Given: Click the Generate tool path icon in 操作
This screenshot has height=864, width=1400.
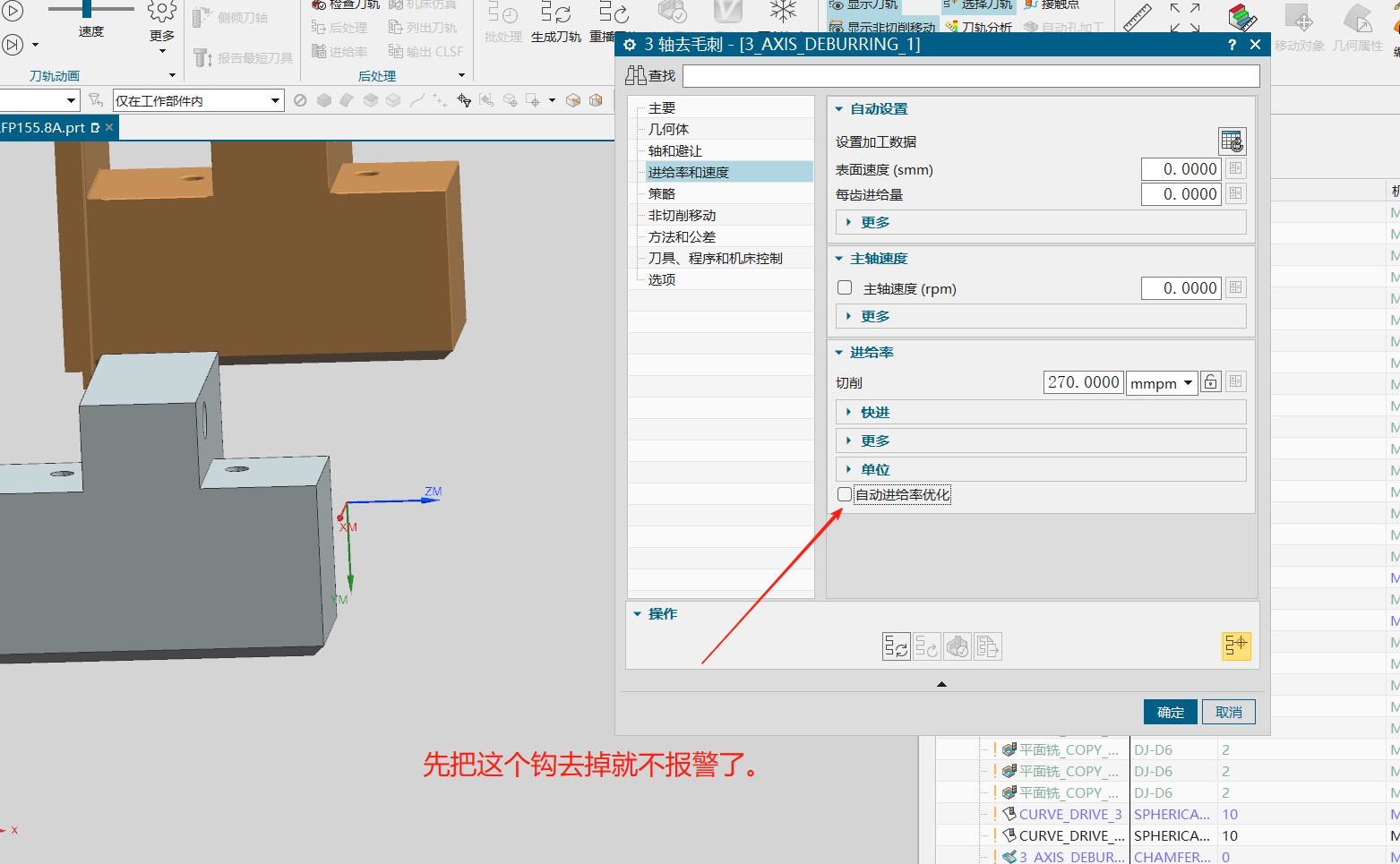Looking at the screenshot, I should tap(896, 646).
